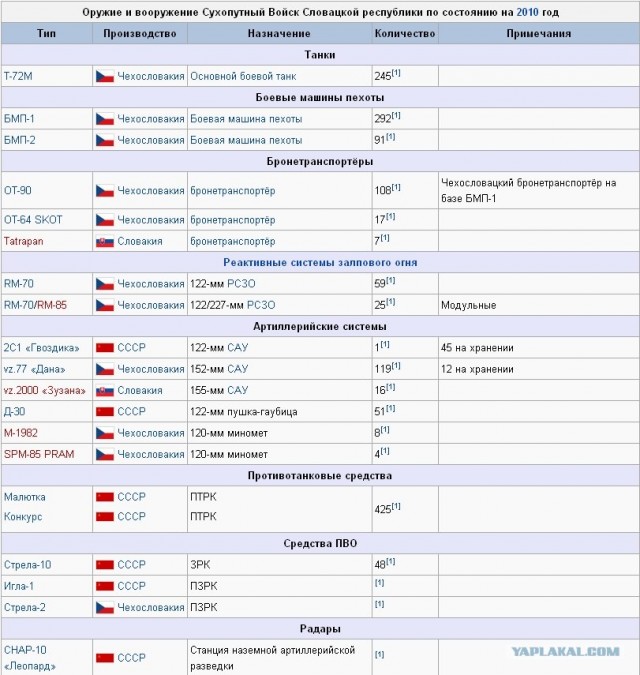Viewport: 640px width, 675px height.
Task: Click the Czechoslovakia flag in the БМП-1 row
Action: click(105, 119)
